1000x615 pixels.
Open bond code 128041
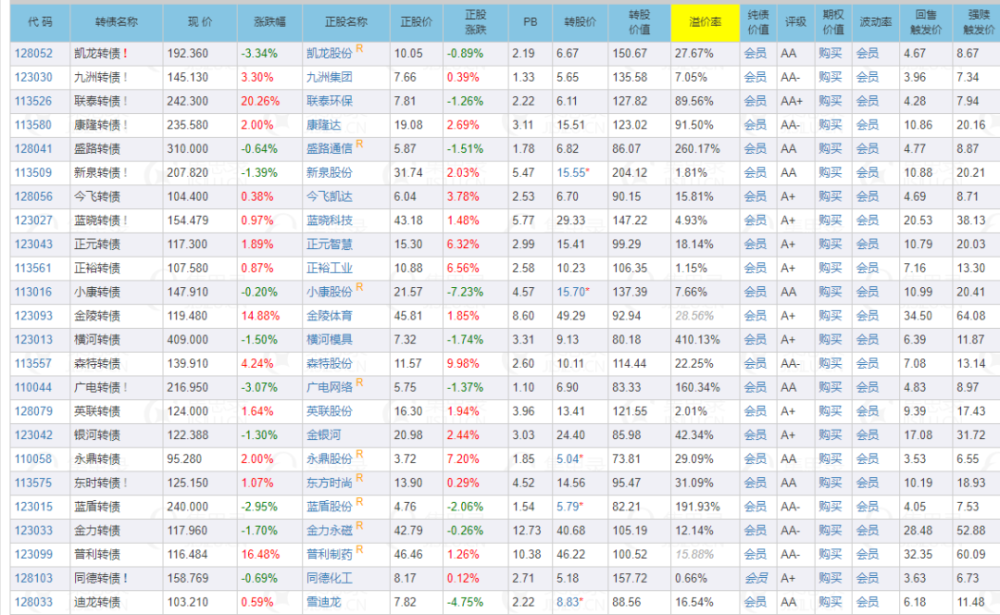point(34,149)
